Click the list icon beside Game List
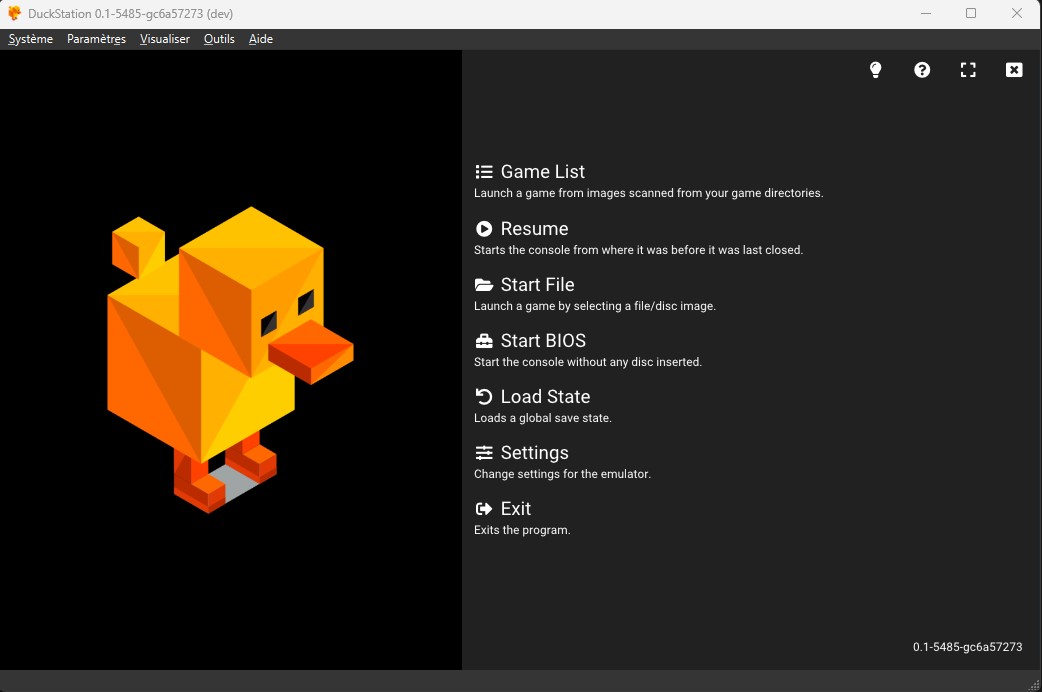The image size is (1042, 692). pos(484,172)
